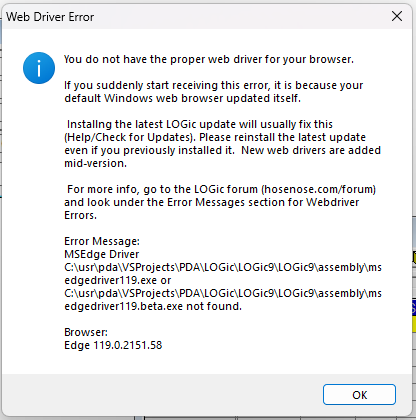Click the blue information icon

(x=39, y=68)
